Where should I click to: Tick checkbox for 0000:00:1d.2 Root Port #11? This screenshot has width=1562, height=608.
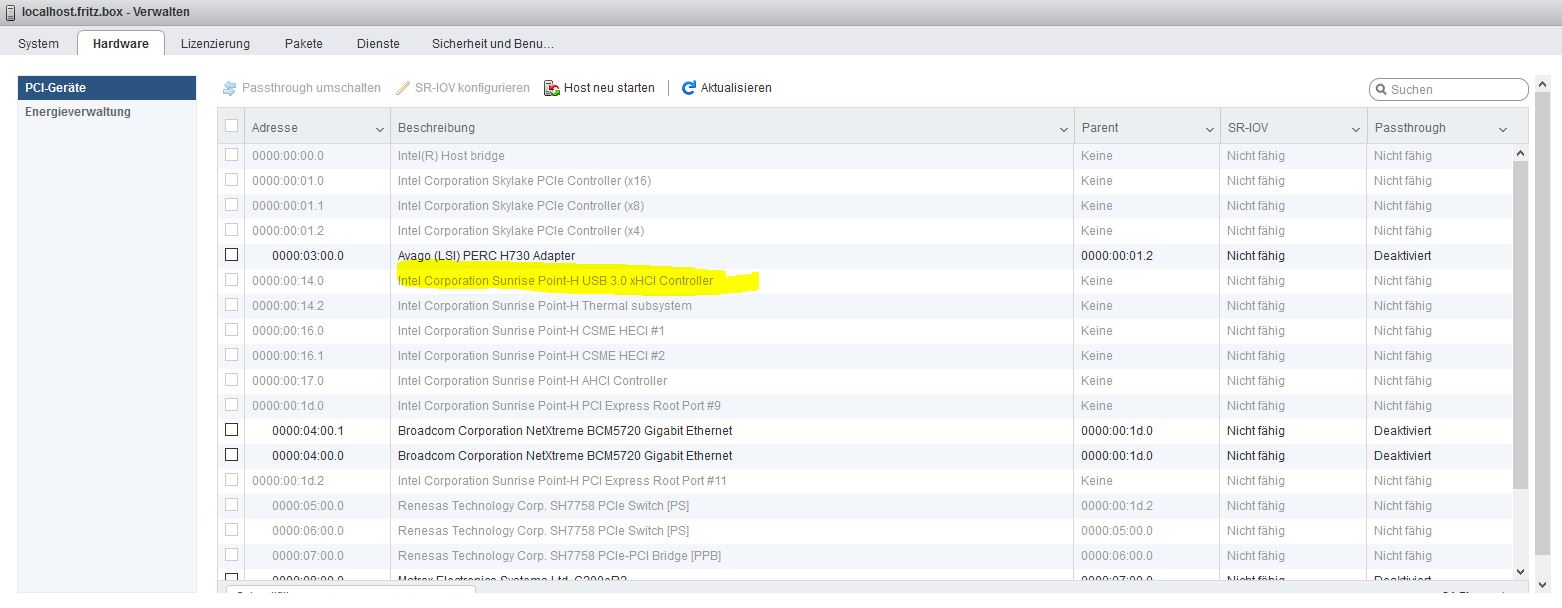tap(232, 480)
